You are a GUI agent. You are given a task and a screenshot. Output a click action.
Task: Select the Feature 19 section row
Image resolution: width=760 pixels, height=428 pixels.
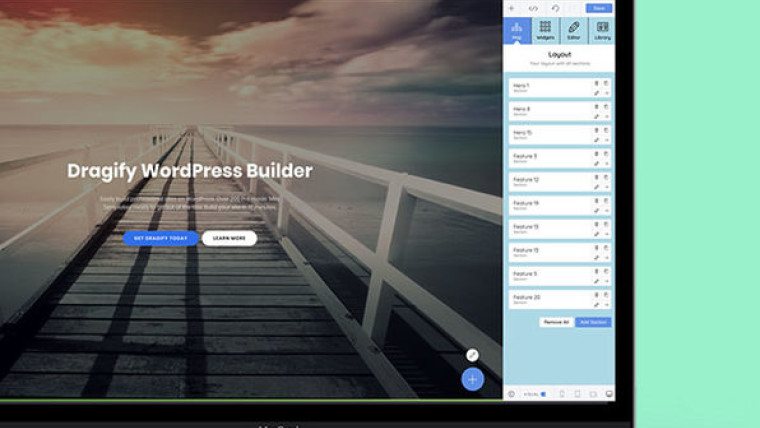[x=559, y=206]
